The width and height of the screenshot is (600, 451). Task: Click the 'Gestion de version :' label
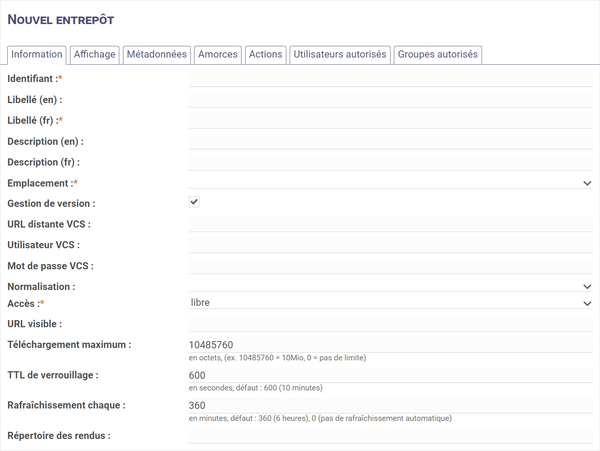[x=51, y=204]
